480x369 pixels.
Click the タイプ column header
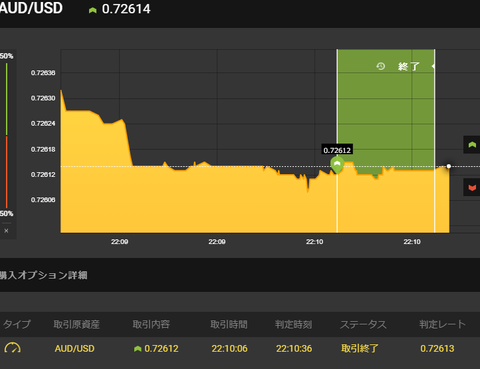point(17,324)
